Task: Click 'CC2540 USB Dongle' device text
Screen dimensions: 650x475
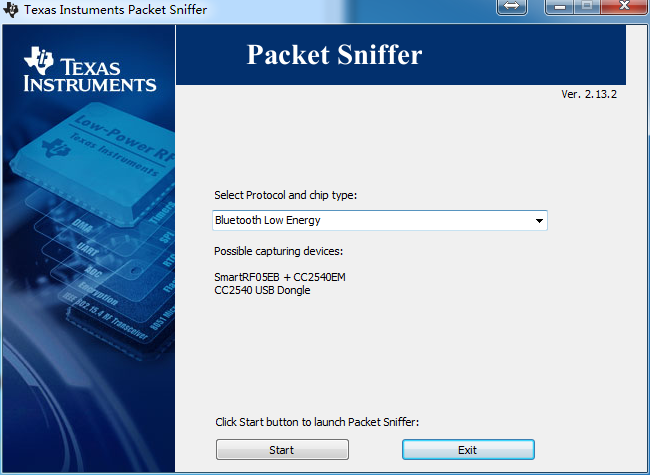Action: click(x=262, y=290)
